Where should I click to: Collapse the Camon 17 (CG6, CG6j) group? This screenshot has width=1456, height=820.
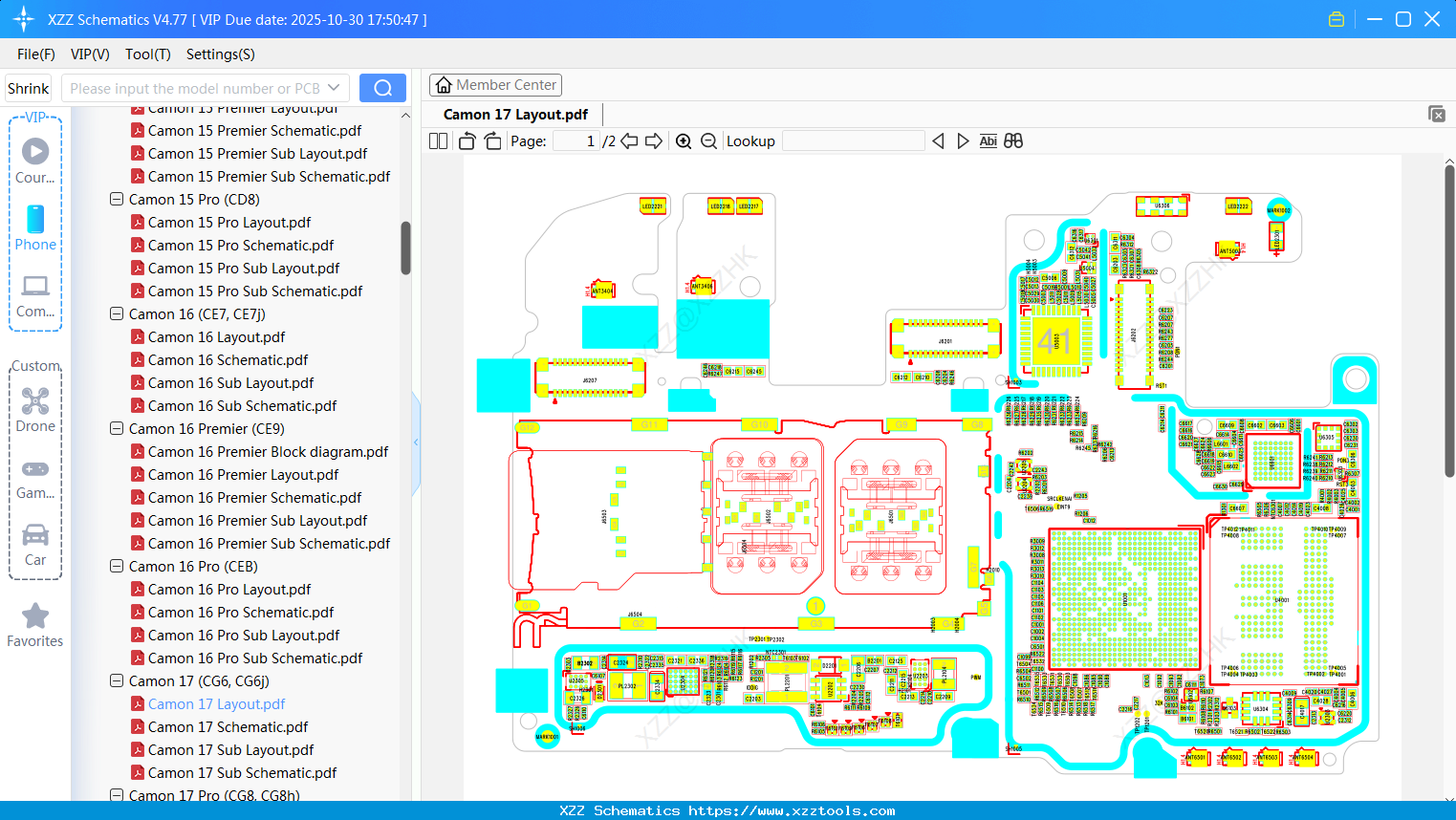(117, 681)
